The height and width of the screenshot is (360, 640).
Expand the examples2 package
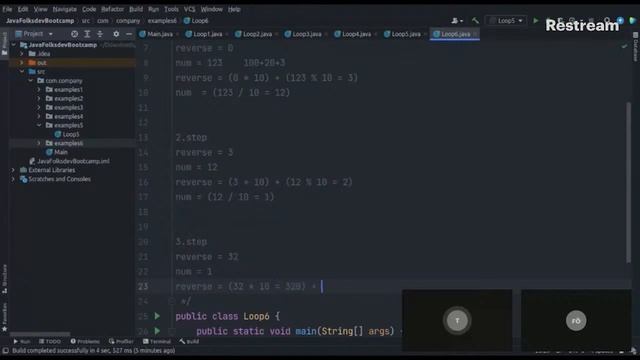point(39,99)
